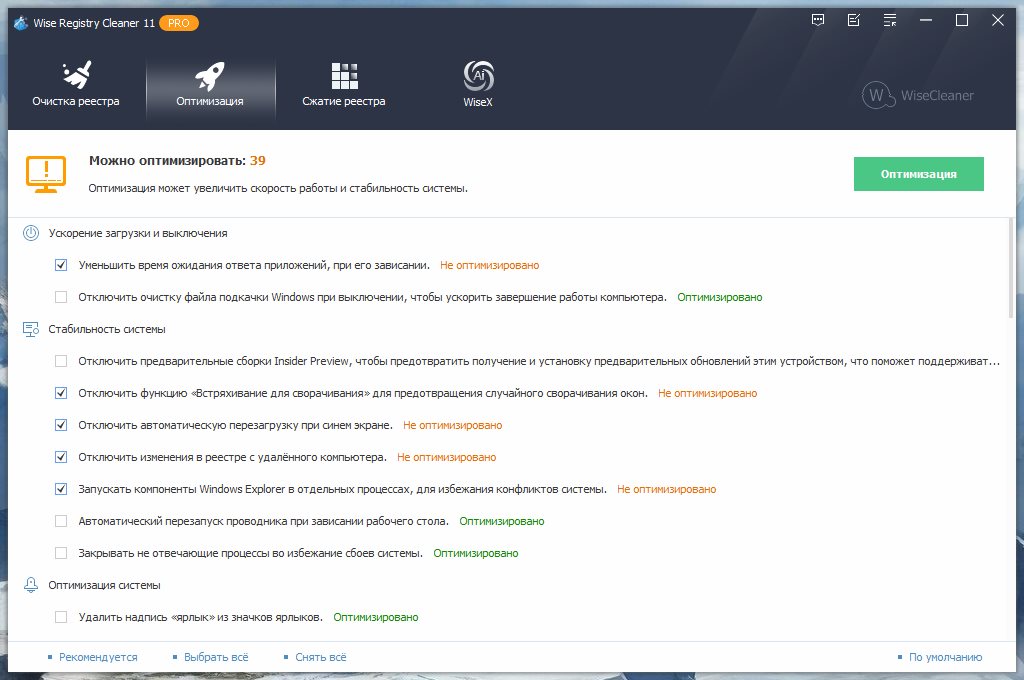Enable 'Отключить очистку файла подкачки Windows' checkbox
The image size is (1024, 680).
[x=62, y=297]
